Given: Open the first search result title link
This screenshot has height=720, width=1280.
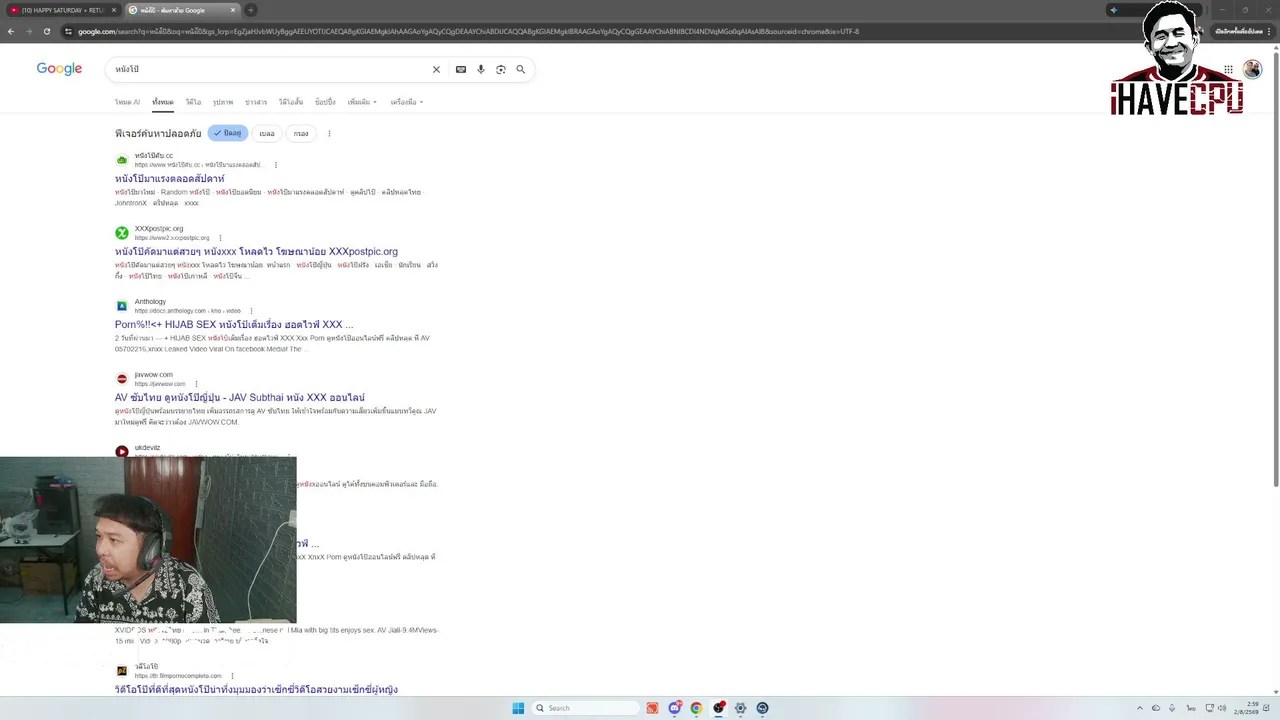Looking at the screenshot, I should (169, 179).
